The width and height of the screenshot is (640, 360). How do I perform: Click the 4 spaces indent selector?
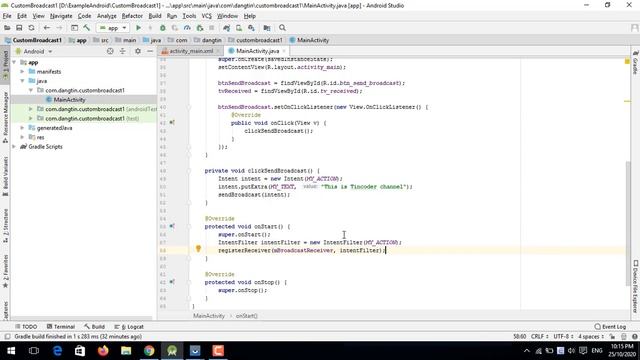click(591, 336)
